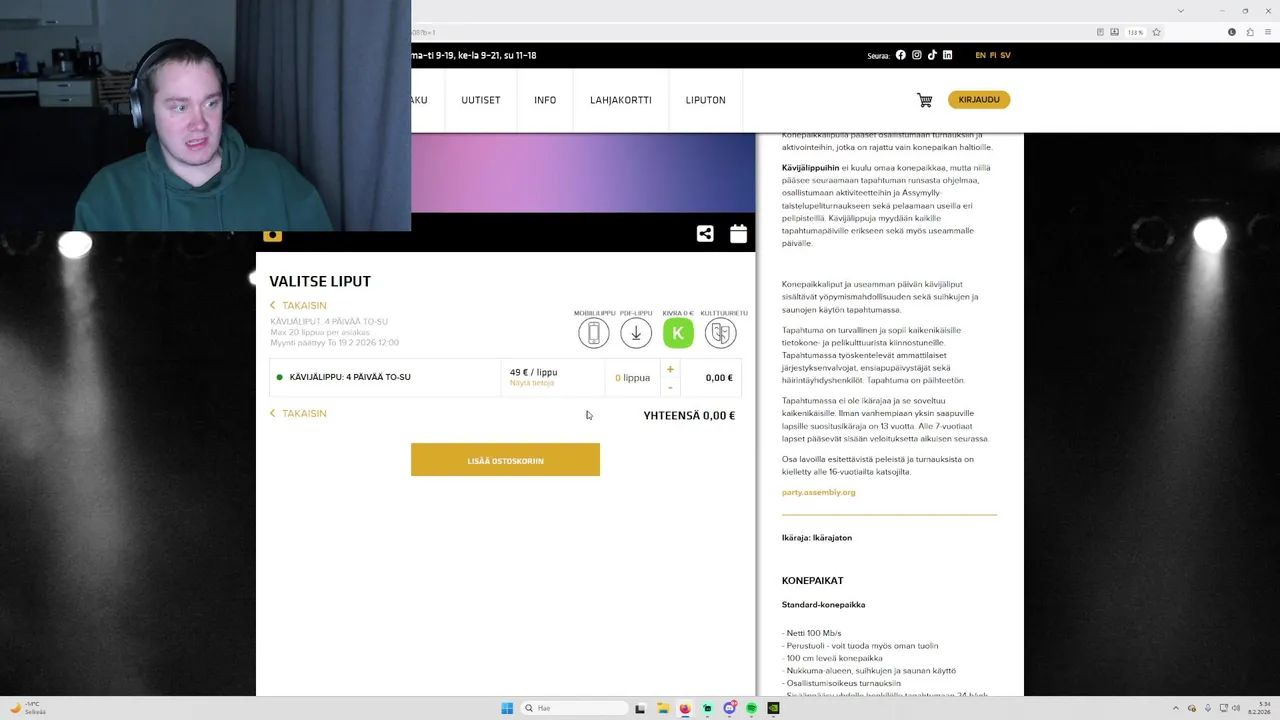Open the party.assembly.org link

click(818, 492)
